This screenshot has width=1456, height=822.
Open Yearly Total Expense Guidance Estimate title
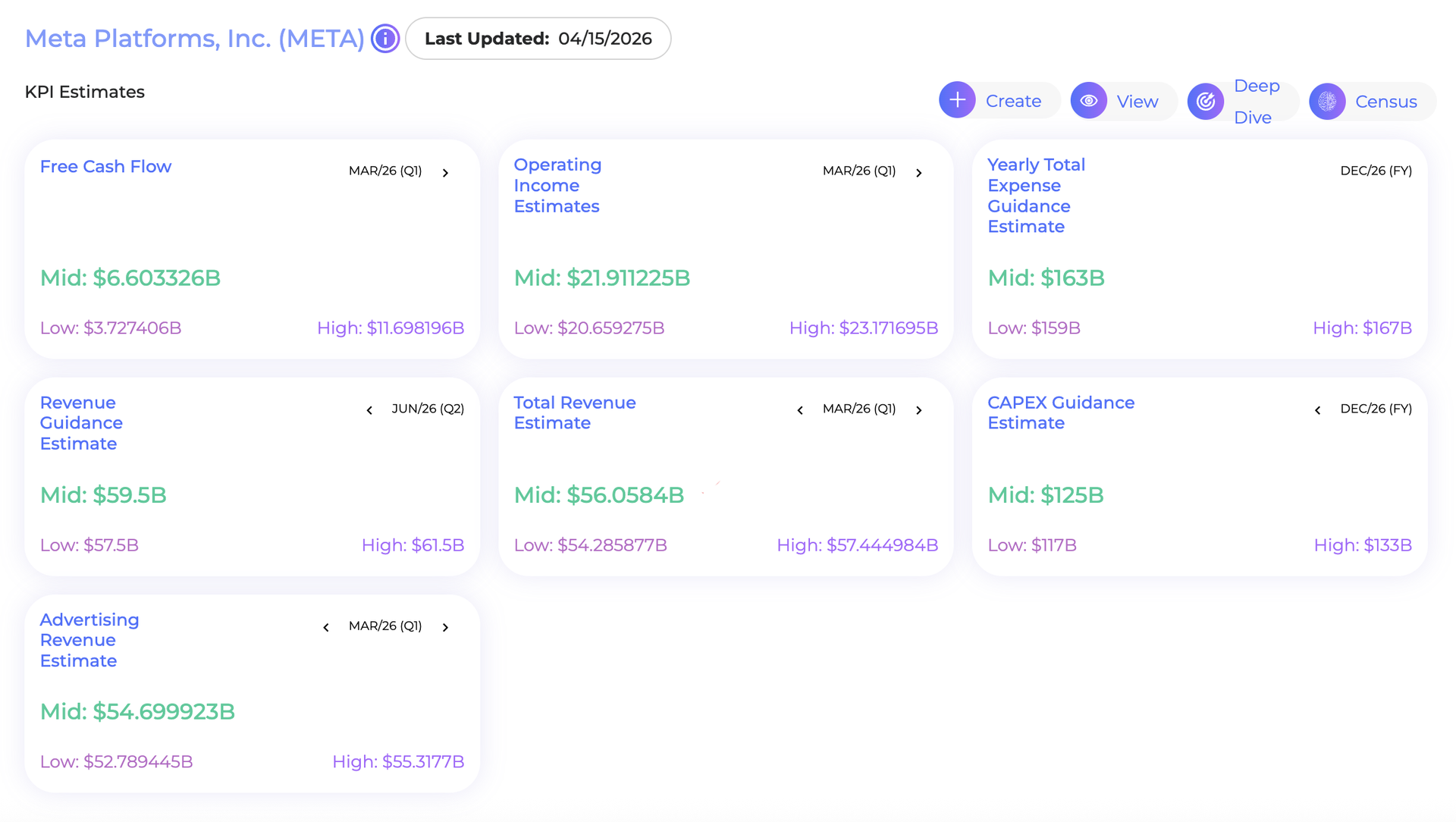pos(1036,196)
